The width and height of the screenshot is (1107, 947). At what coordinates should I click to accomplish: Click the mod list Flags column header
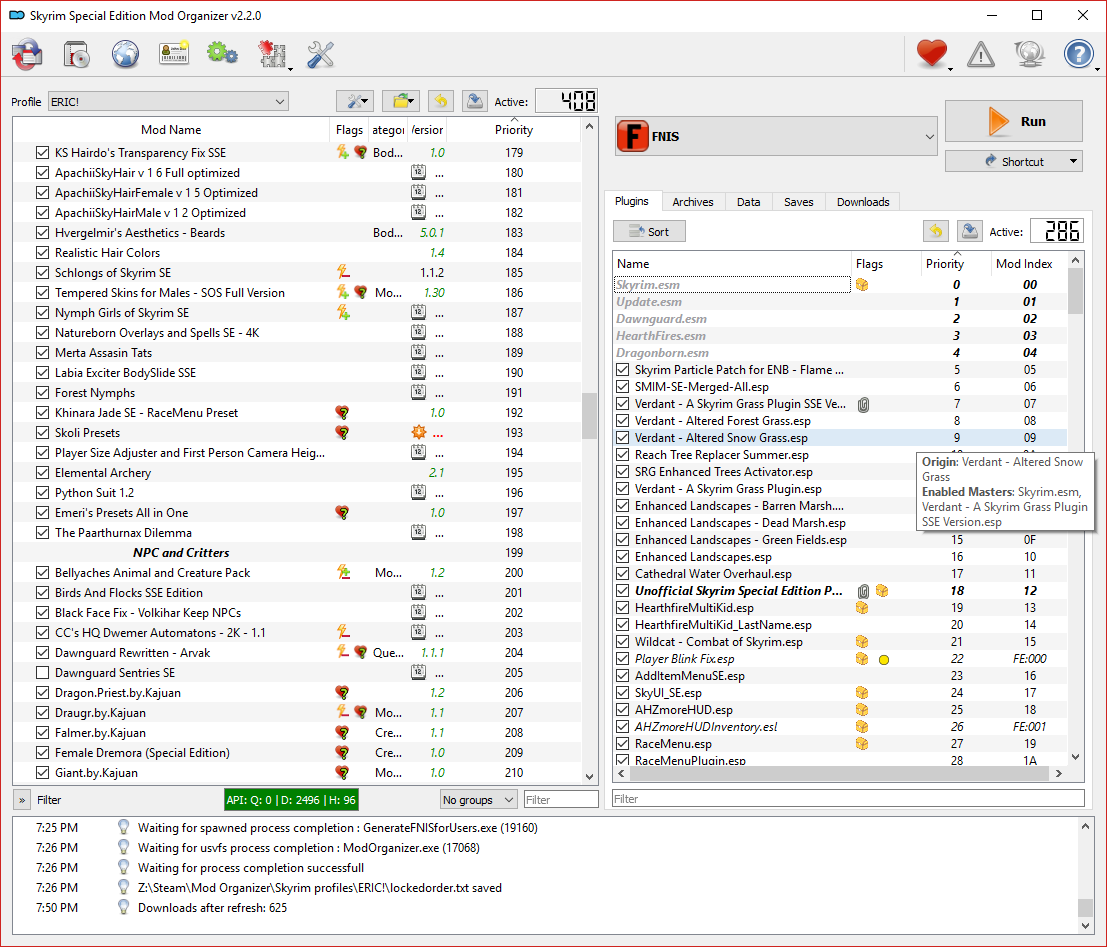coord(349,130)
